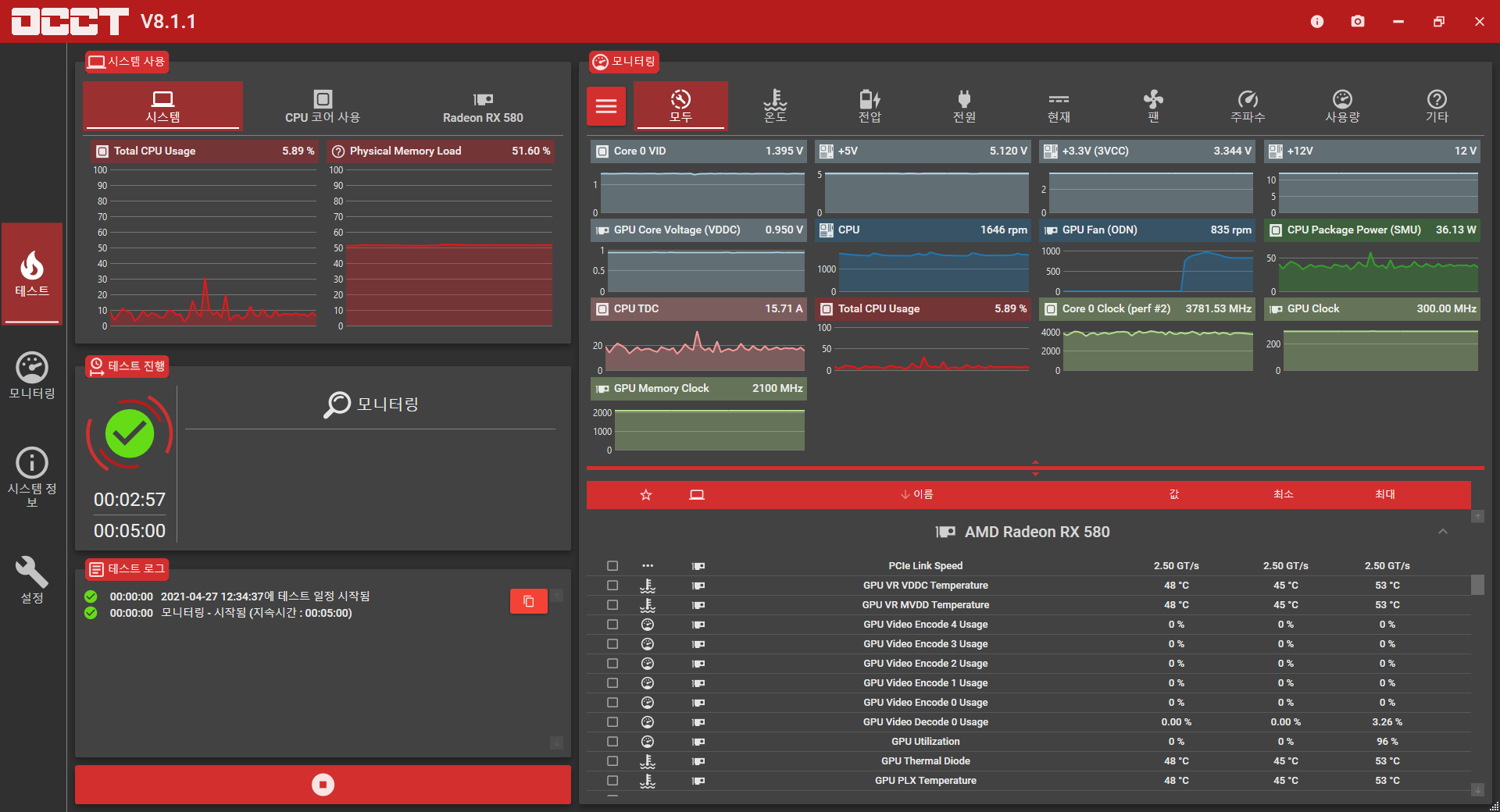Image resolution: width=1500 pixels, height=812 pixels.
Task: Click the test log scroll-down arrow
Action: point(557,743)
